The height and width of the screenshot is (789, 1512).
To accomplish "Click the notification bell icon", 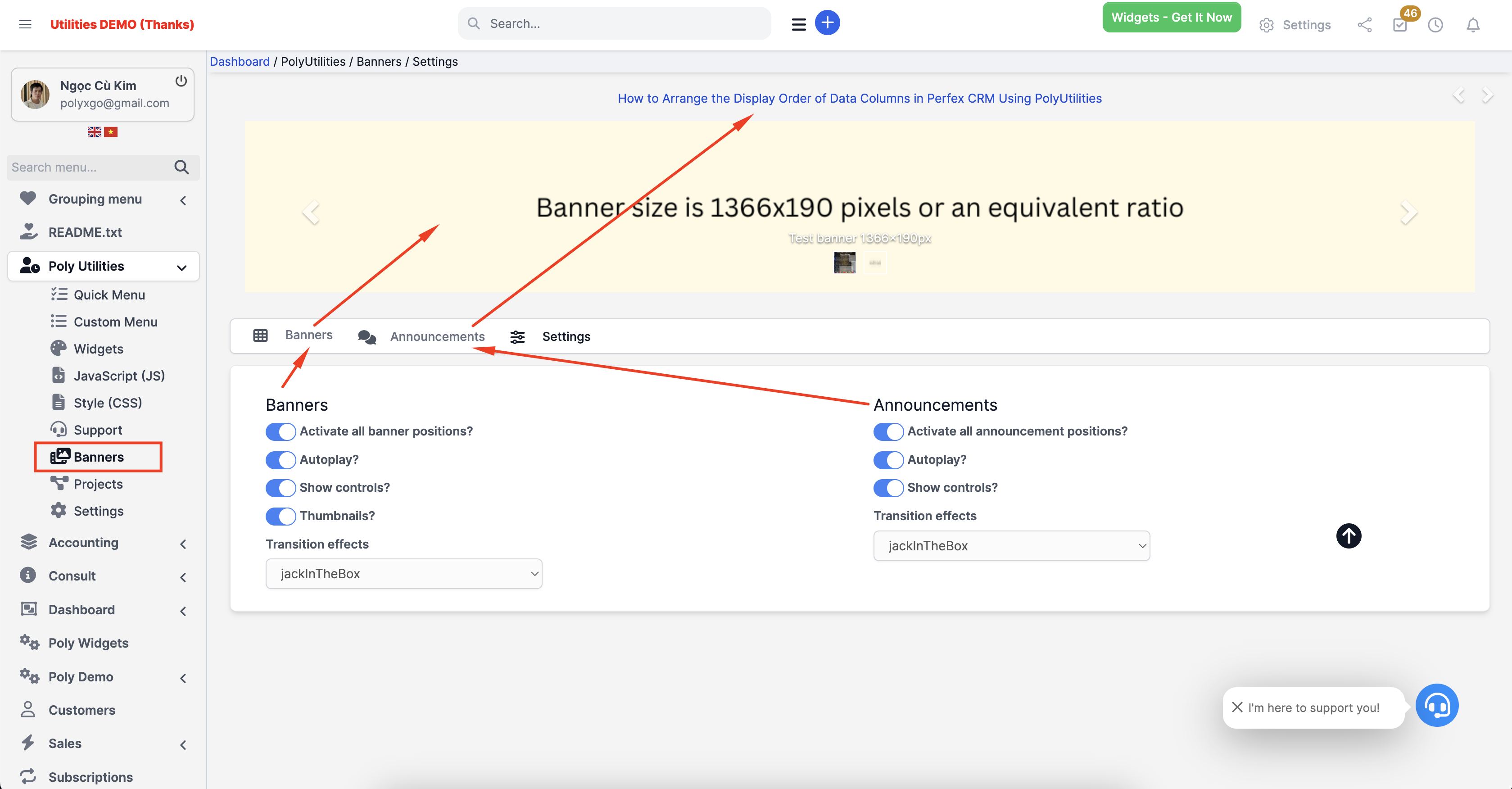I will pos(1473,25).
